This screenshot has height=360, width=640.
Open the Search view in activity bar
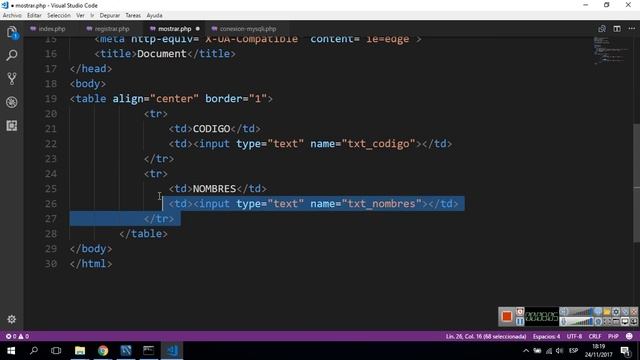(x=12, y=55)
